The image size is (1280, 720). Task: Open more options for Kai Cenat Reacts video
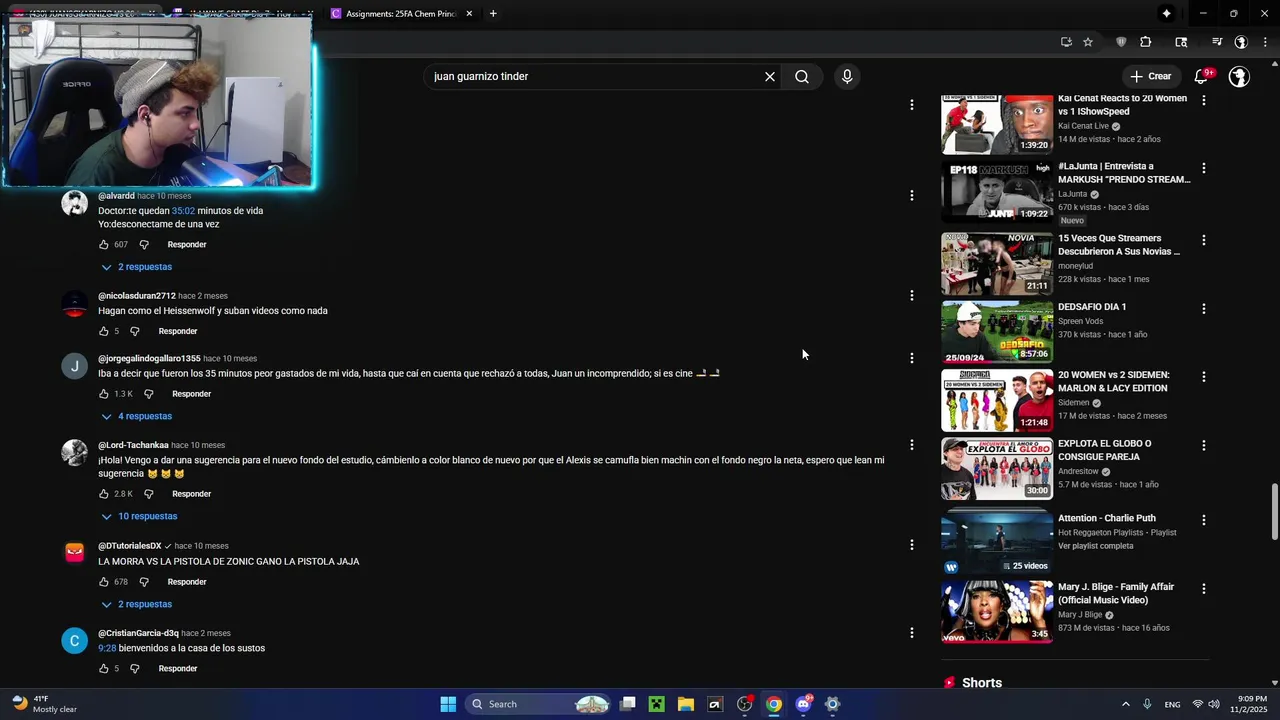coord(1204,100)
